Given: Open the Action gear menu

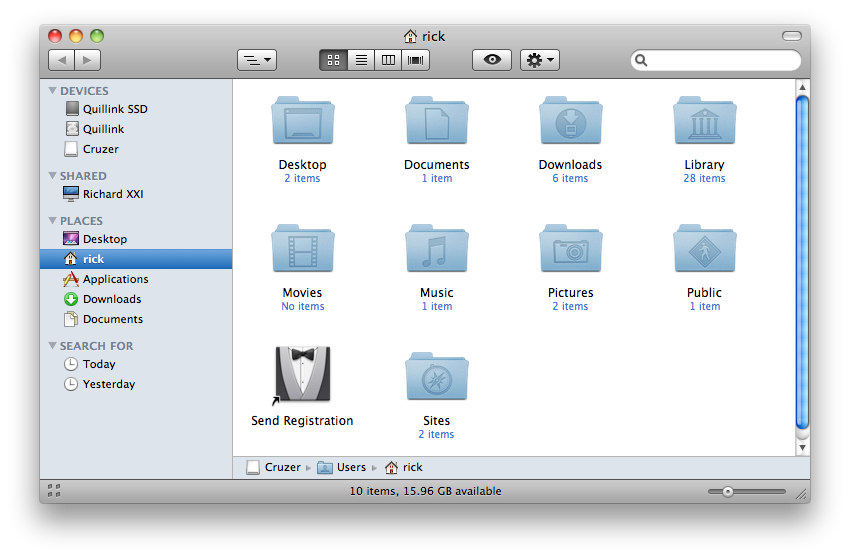Looking at the screenshot, I should pyautogui.click(x=540, y=60).
